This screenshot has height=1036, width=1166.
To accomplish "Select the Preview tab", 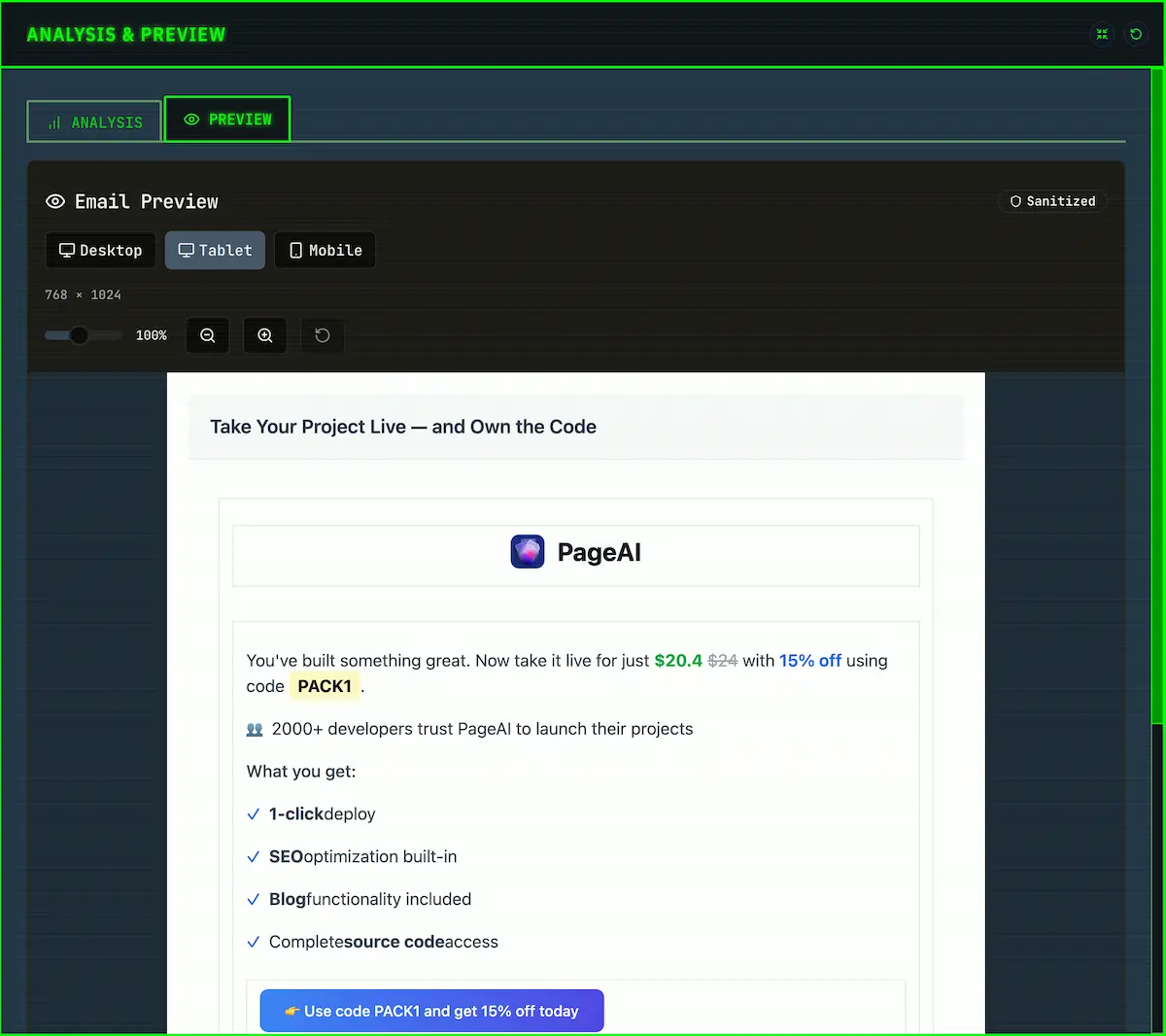I will tap(227, 119).
